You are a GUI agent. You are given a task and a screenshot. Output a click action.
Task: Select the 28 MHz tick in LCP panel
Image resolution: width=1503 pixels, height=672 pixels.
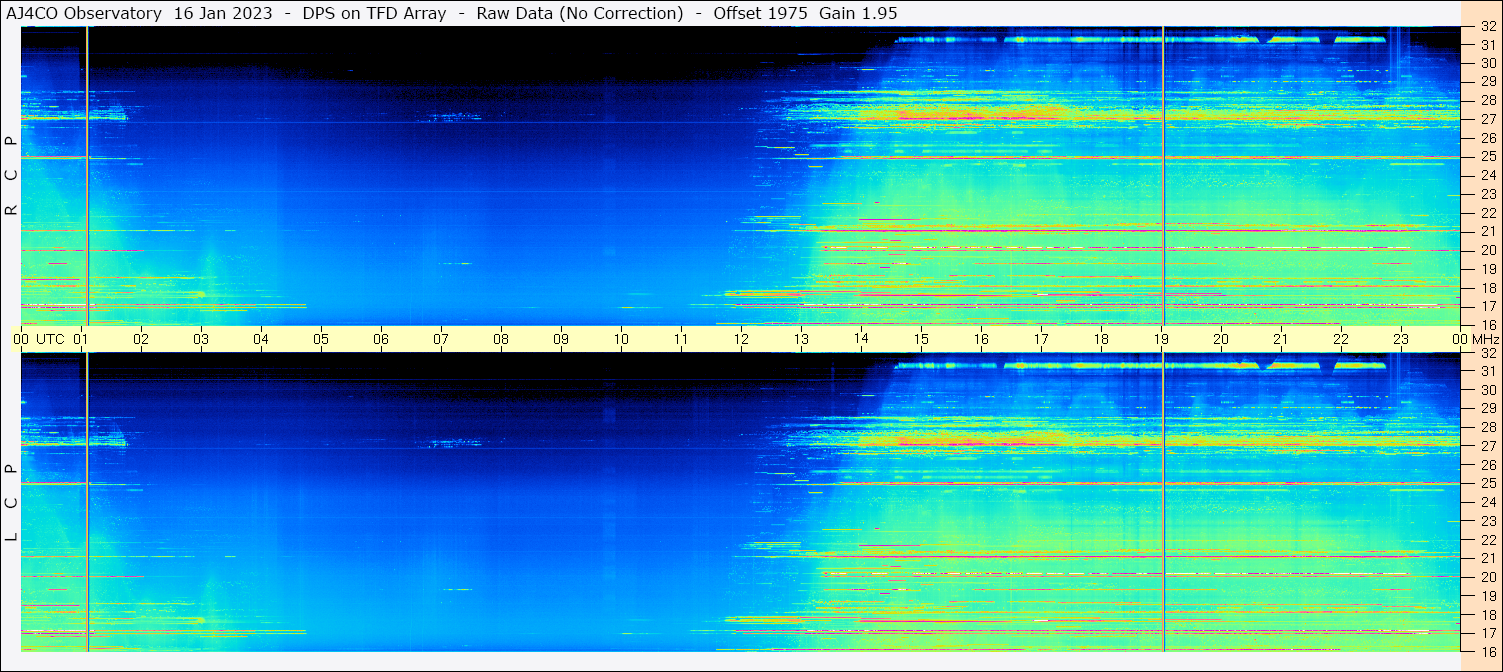point(1487,427)
